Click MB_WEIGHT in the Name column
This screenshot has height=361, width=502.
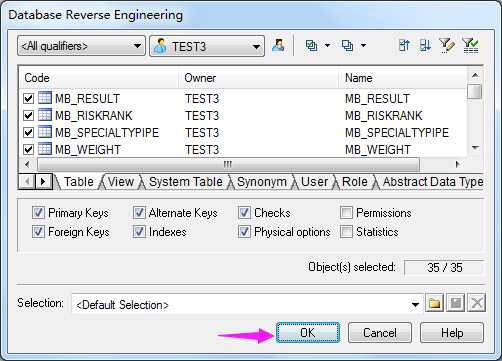coord(378,150)
